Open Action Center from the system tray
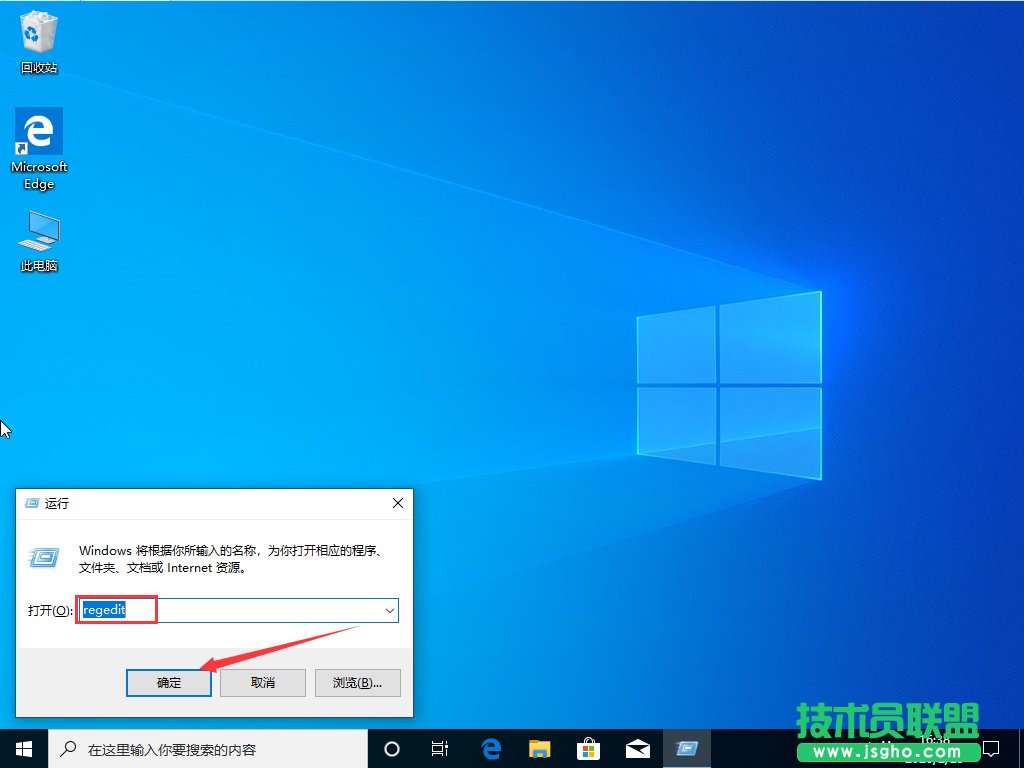The image size is (1024, 768). click(x=991, y=748)
